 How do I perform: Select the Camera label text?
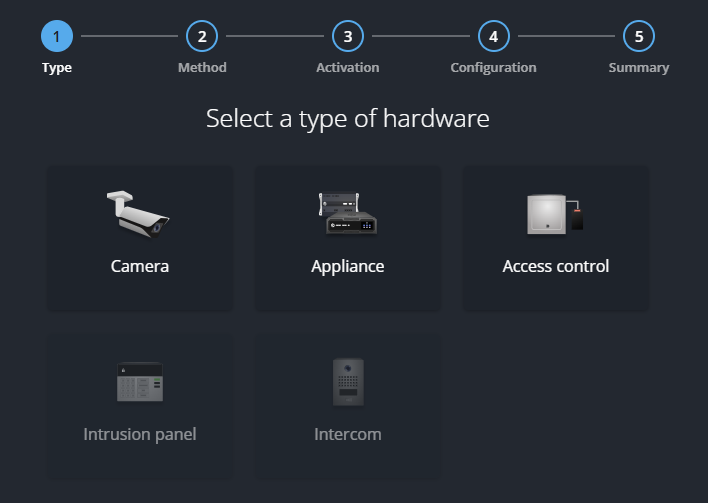(140, 266)
